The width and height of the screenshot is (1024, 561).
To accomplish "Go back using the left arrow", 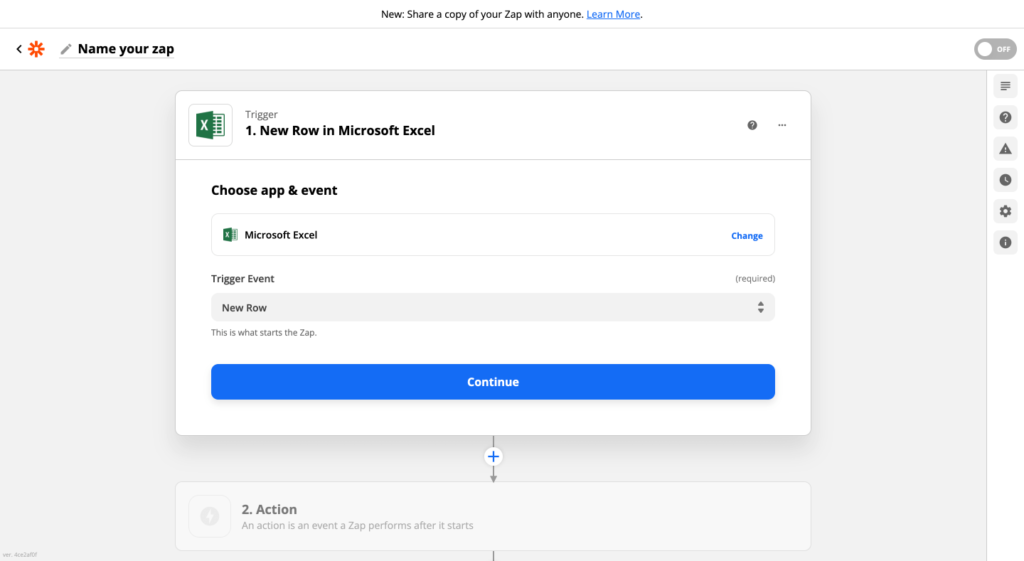I will pos(18,49).
